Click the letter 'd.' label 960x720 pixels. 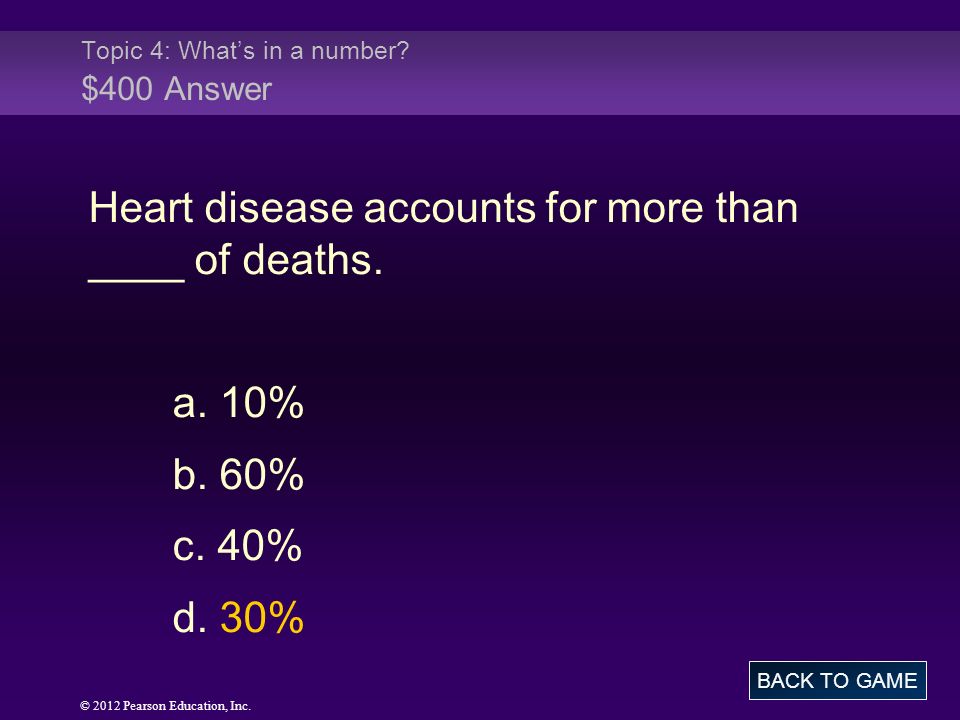pos(190,617)
